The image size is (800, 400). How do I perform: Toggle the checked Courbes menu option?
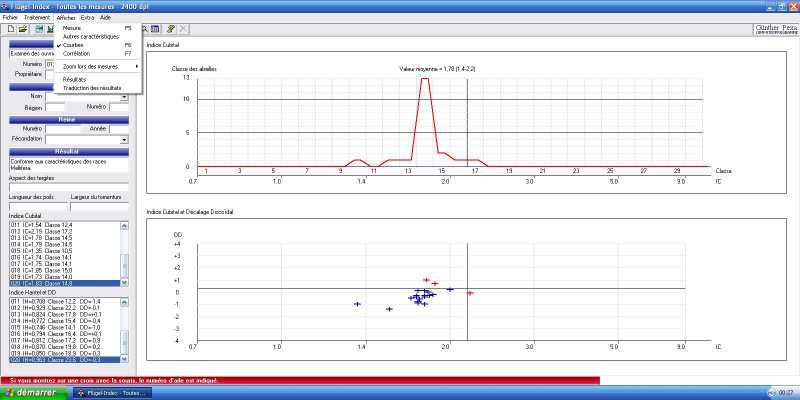point(73,45)
